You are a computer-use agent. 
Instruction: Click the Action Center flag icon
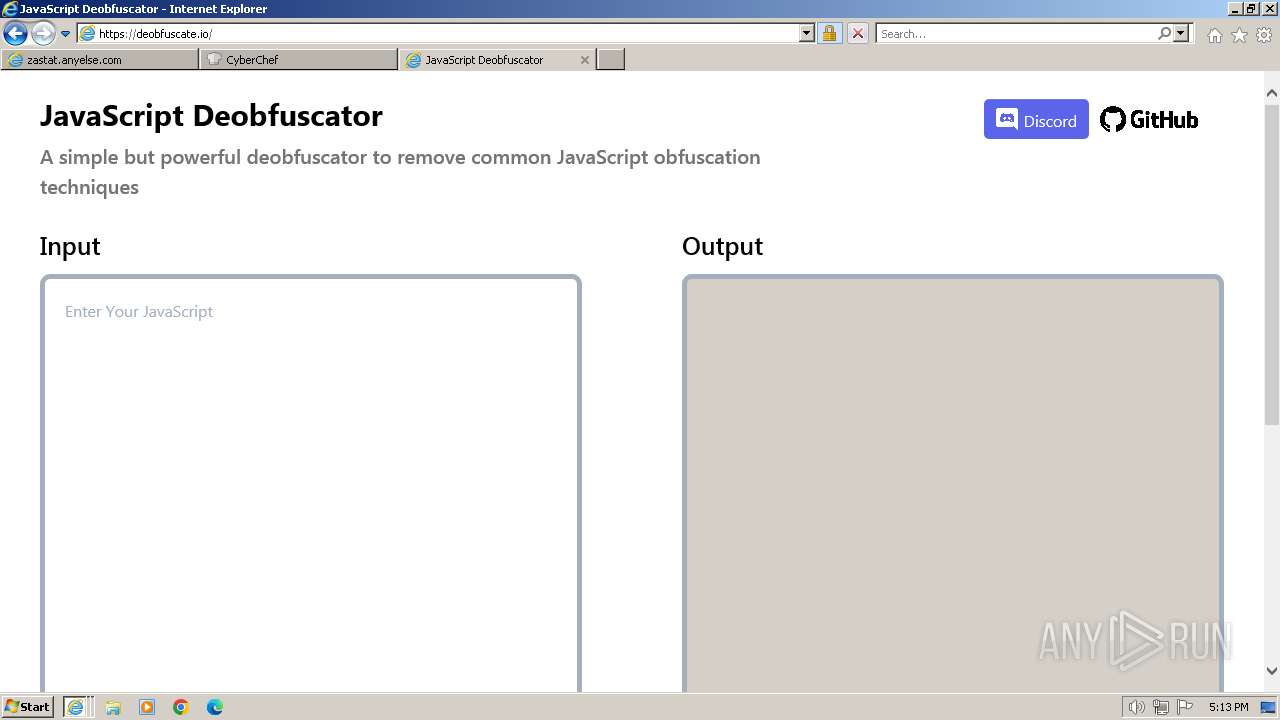[x=1185, y=707]
